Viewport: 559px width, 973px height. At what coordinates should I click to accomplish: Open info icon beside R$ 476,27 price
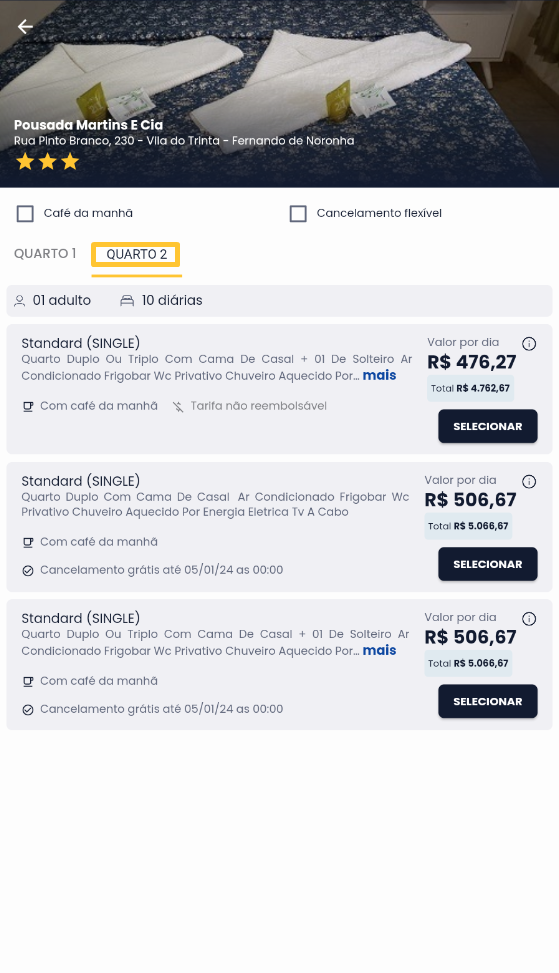coord(529,344)
